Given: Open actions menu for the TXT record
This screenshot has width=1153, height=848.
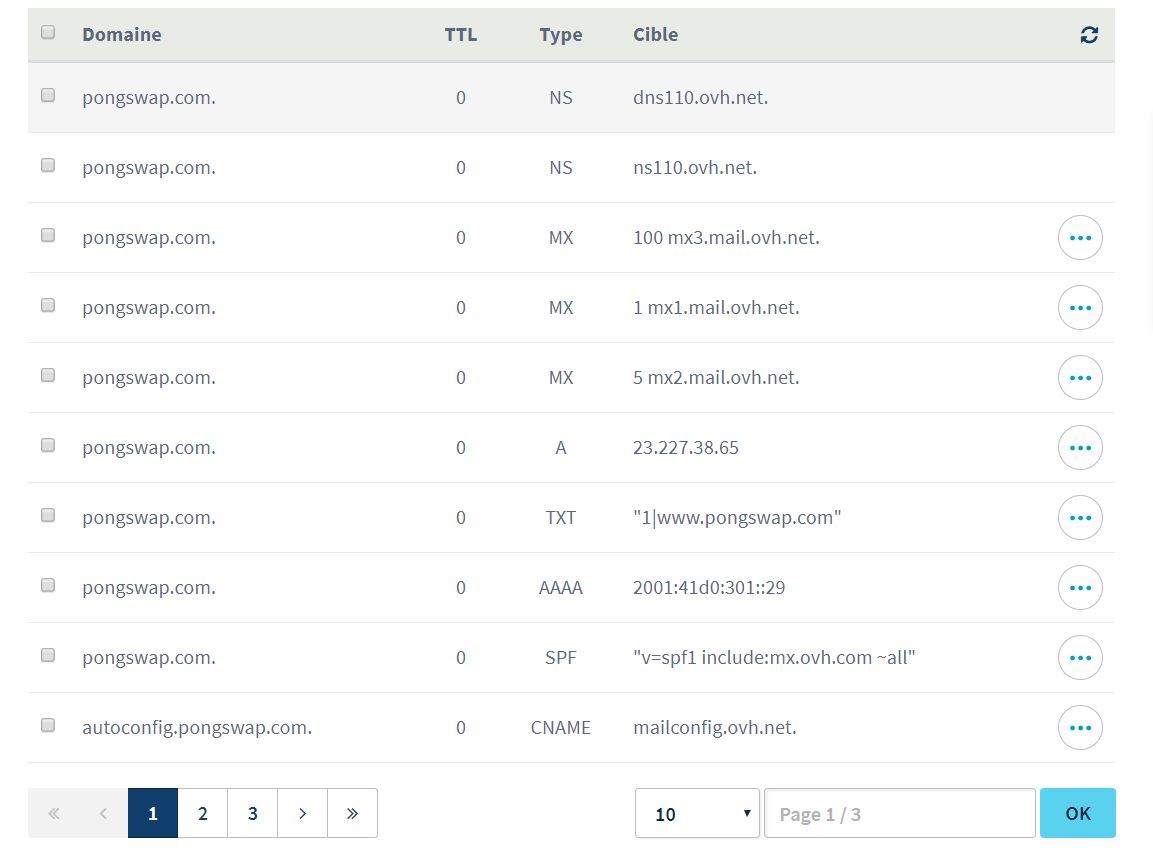Looking at the screenshot, I should pyautogui.click(x=1080, y=518).
